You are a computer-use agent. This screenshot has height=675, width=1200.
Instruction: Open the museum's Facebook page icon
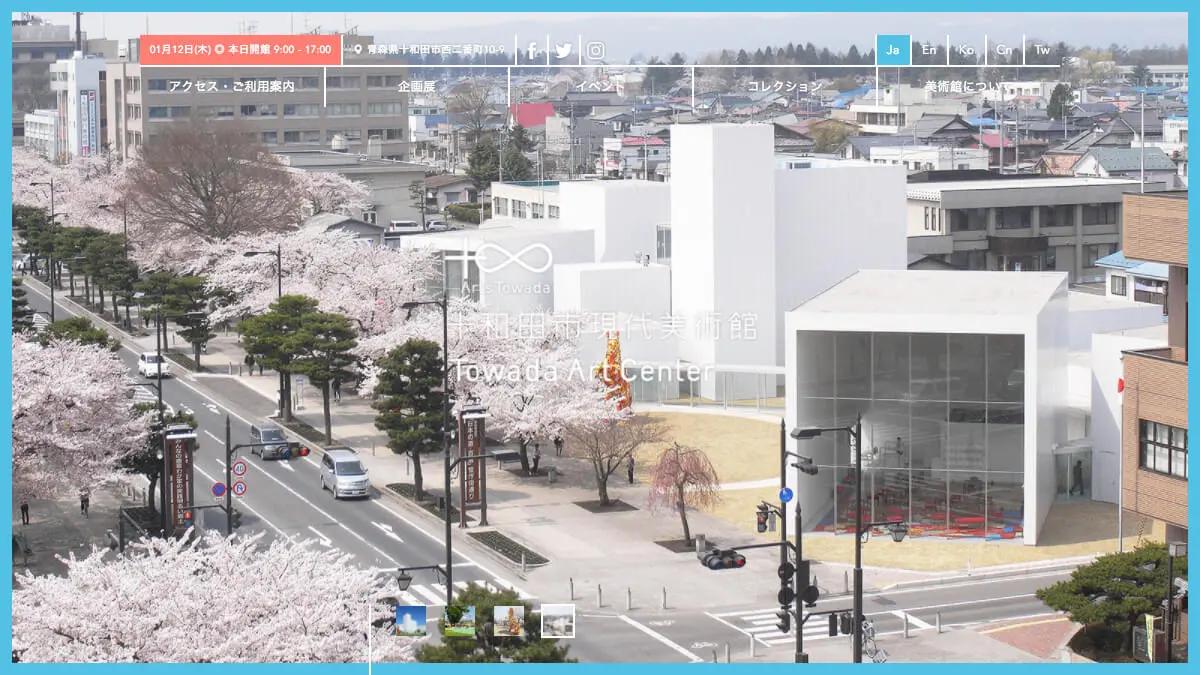(532, 50)
